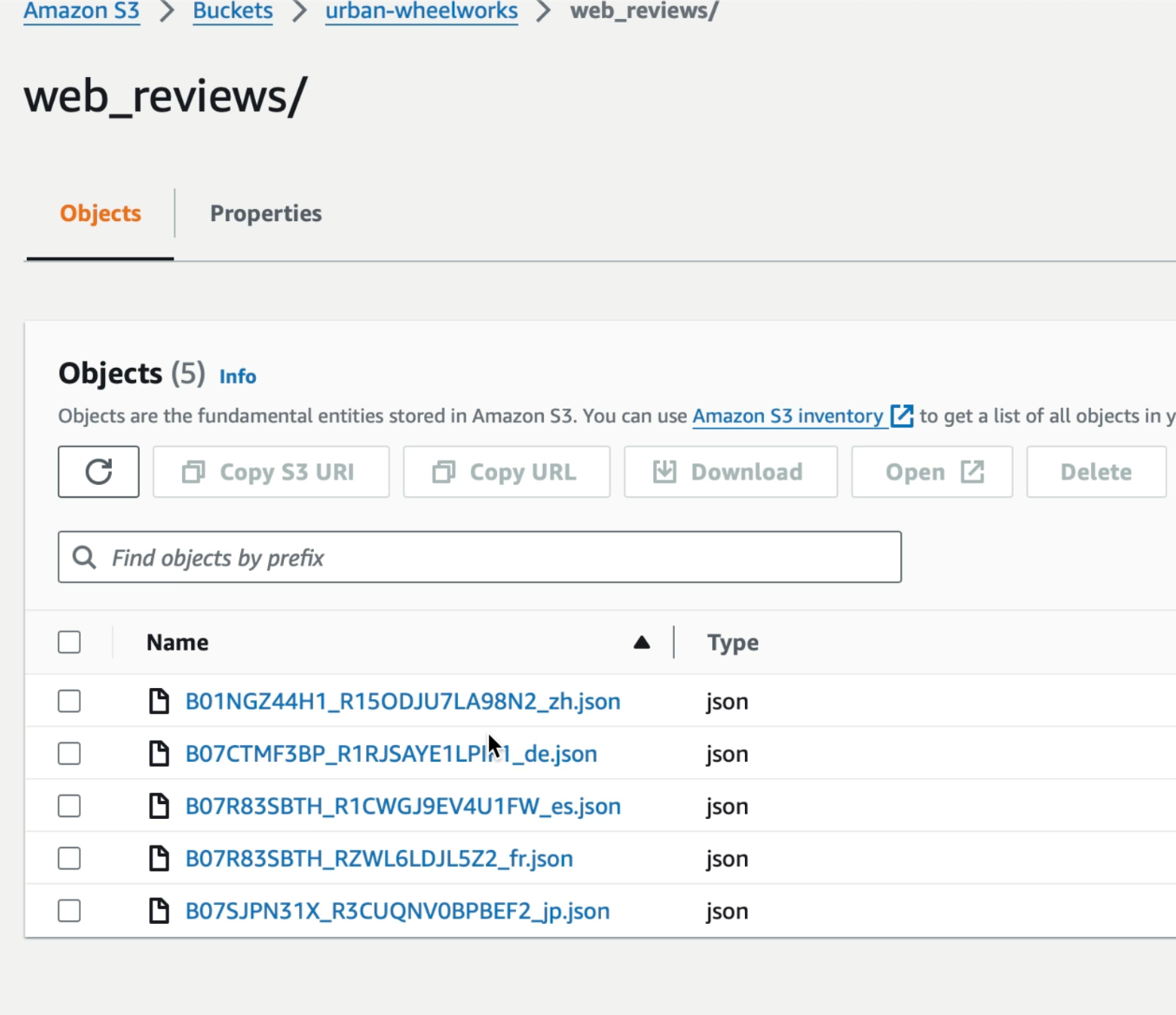Viewport: 1176px width, 1015px height.
Task: Click the magnifier icon in prefix search box
Action: point(84,557)
